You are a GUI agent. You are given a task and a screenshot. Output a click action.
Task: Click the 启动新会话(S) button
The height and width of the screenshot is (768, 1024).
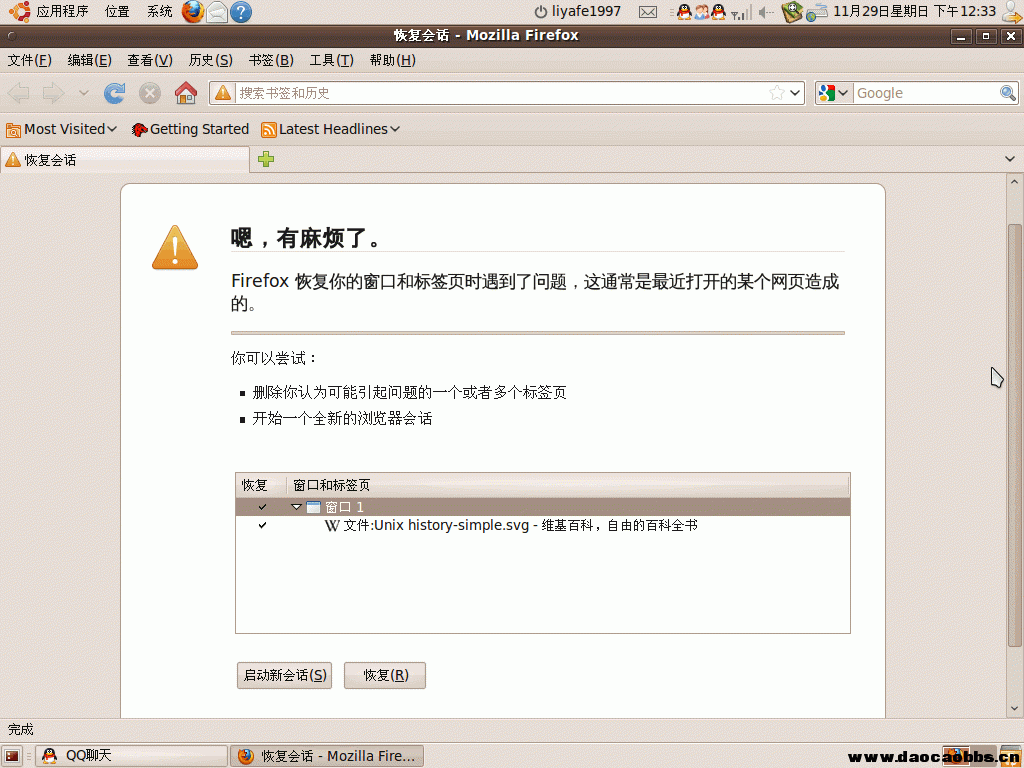(284, 675)
